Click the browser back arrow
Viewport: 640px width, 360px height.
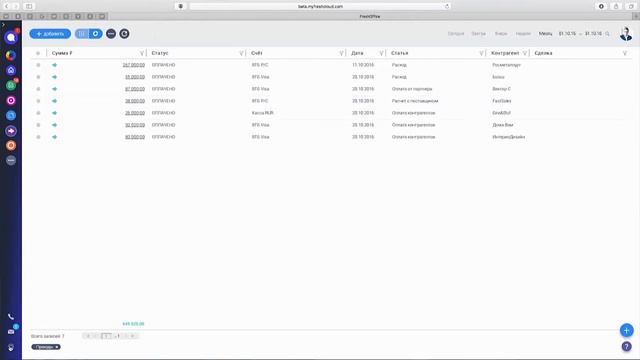(7, 6)
